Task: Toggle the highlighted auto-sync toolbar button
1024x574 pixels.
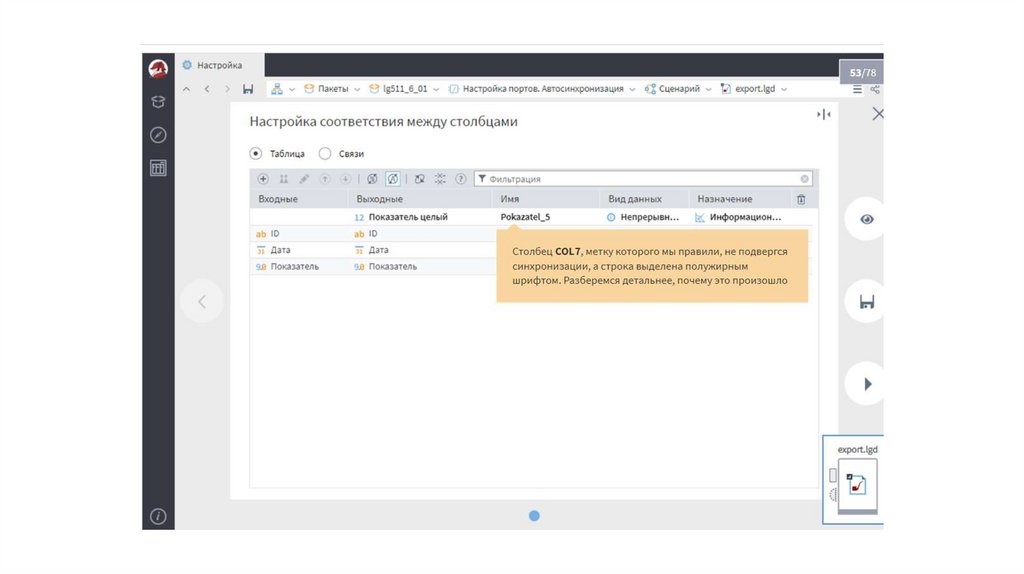Action: coord(393,179)
